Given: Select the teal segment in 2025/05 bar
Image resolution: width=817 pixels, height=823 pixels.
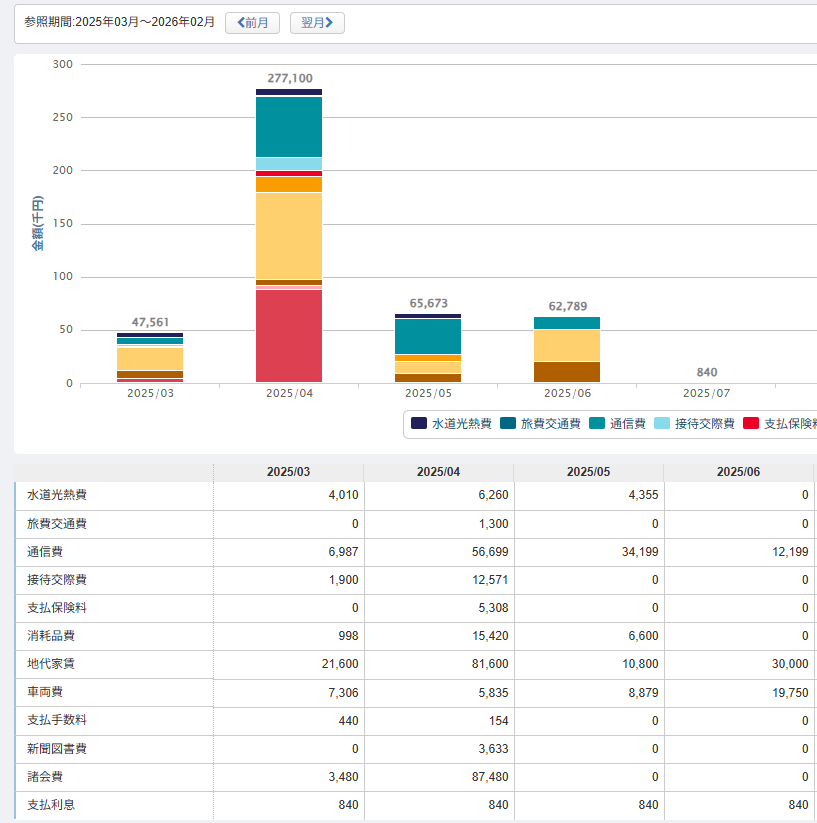Looking at the screenshot, I should point(428,336).
